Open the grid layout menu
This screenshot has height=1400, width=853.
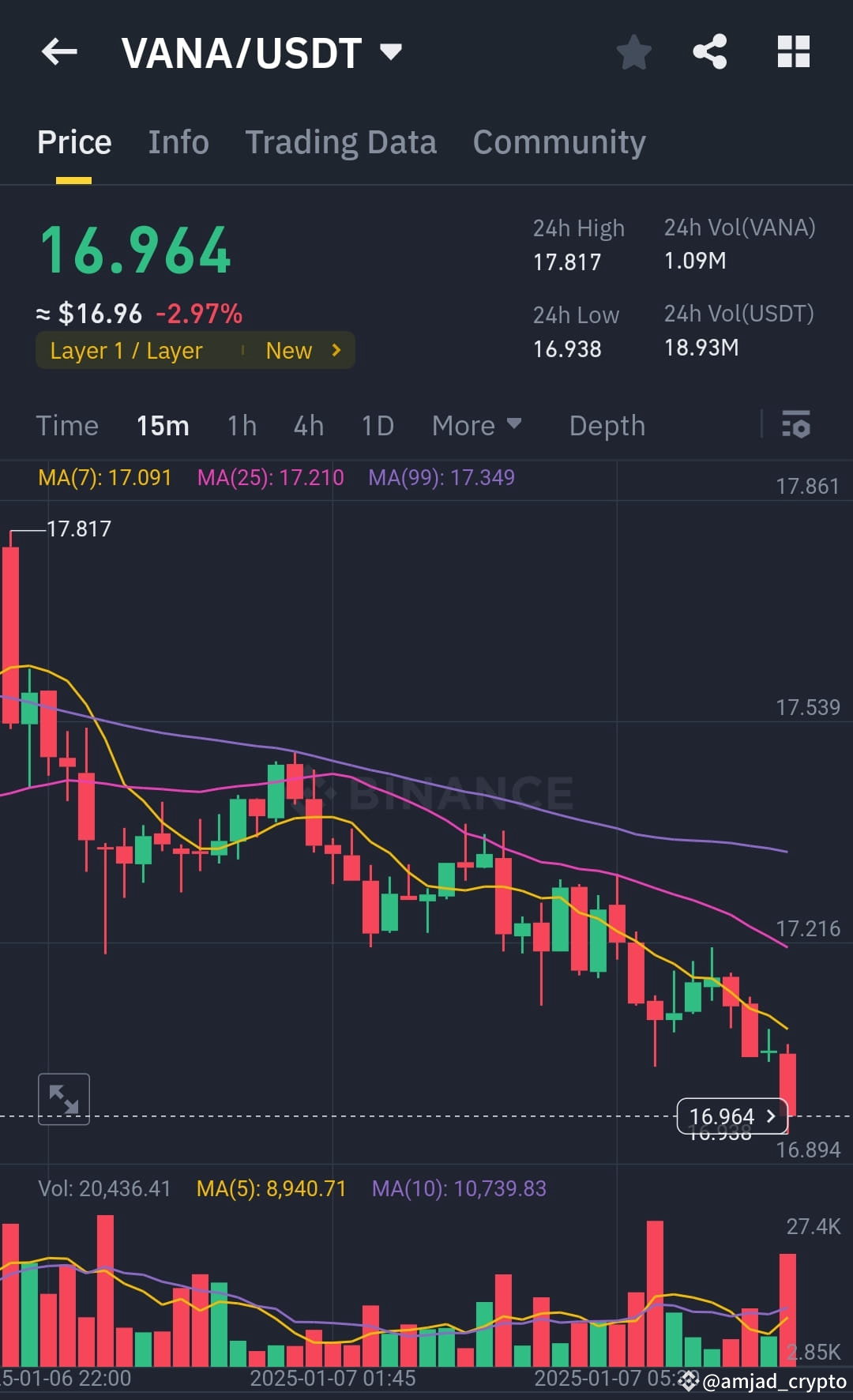click(793, 51)
